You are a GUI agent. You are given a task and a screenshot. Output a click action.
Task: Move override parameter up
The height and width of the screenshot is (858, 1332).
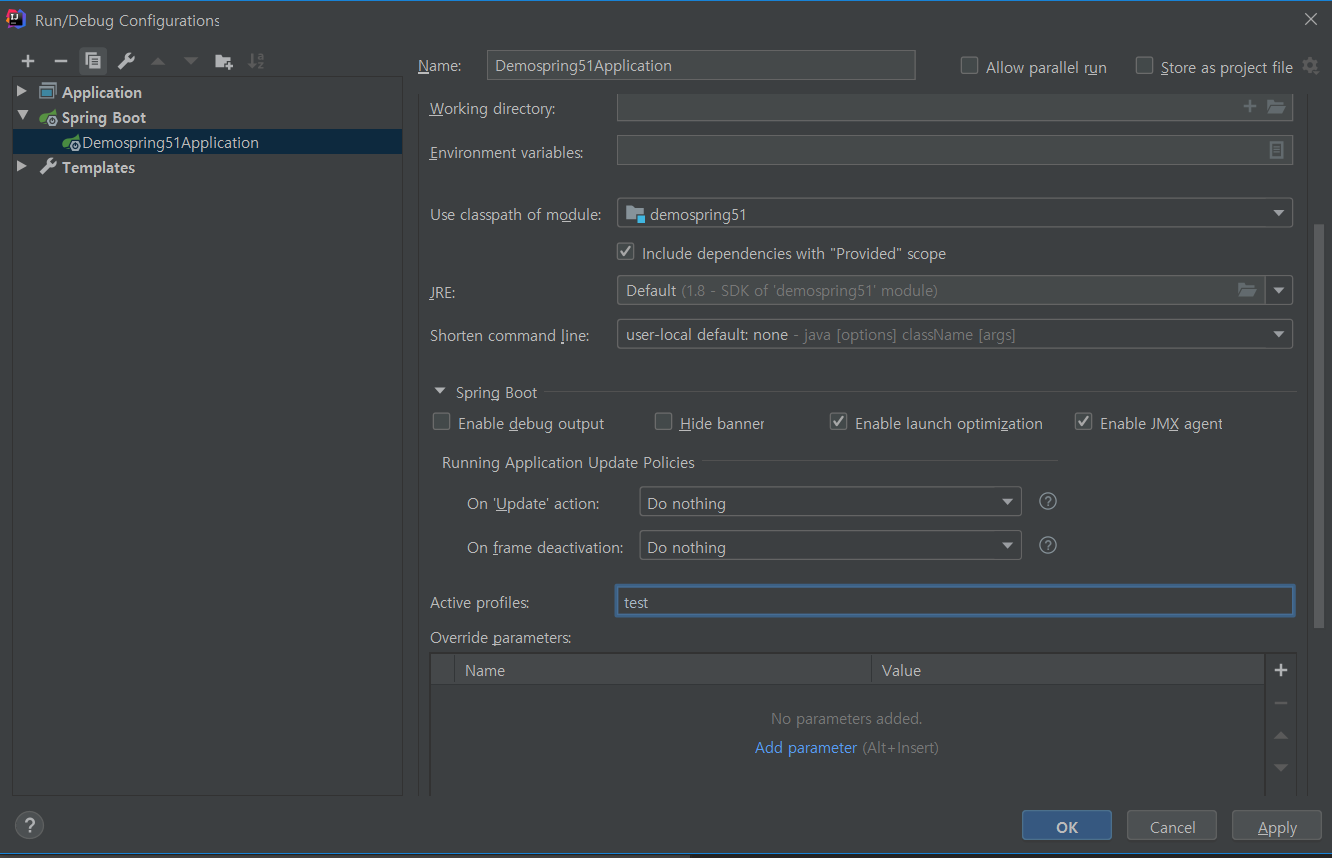click(1281, 736)
